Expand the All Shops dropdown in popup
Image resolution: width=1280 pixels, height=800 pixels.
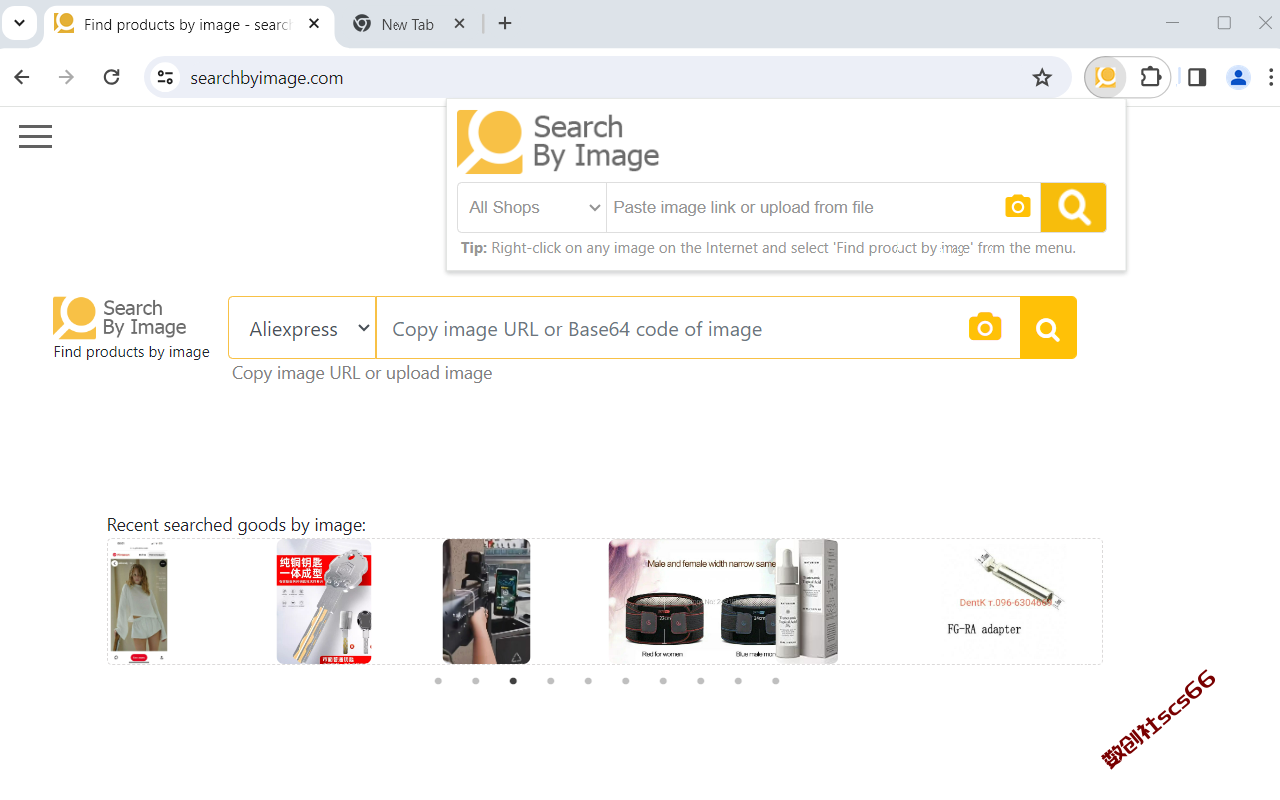pyautogui.click(x=532, y=207)
